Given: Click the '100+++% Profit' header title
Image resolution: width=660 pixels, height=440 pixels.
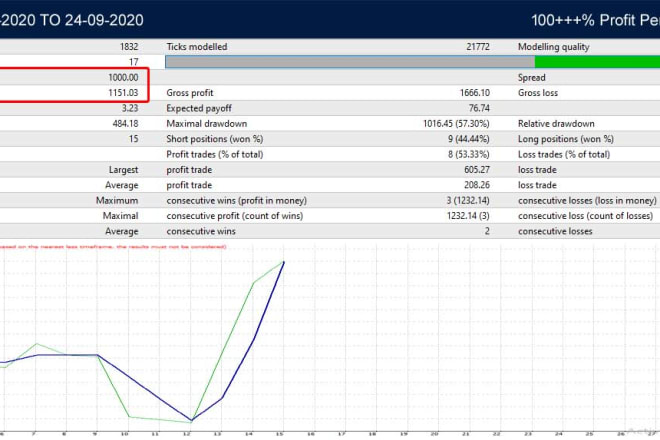Looking at the screenshot, I should [x=595, y=20].
